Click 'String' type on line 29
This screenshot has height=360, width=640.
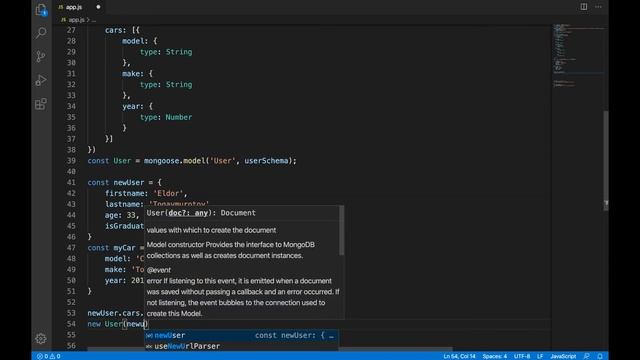pyautogui.click(x=178, y=52)
